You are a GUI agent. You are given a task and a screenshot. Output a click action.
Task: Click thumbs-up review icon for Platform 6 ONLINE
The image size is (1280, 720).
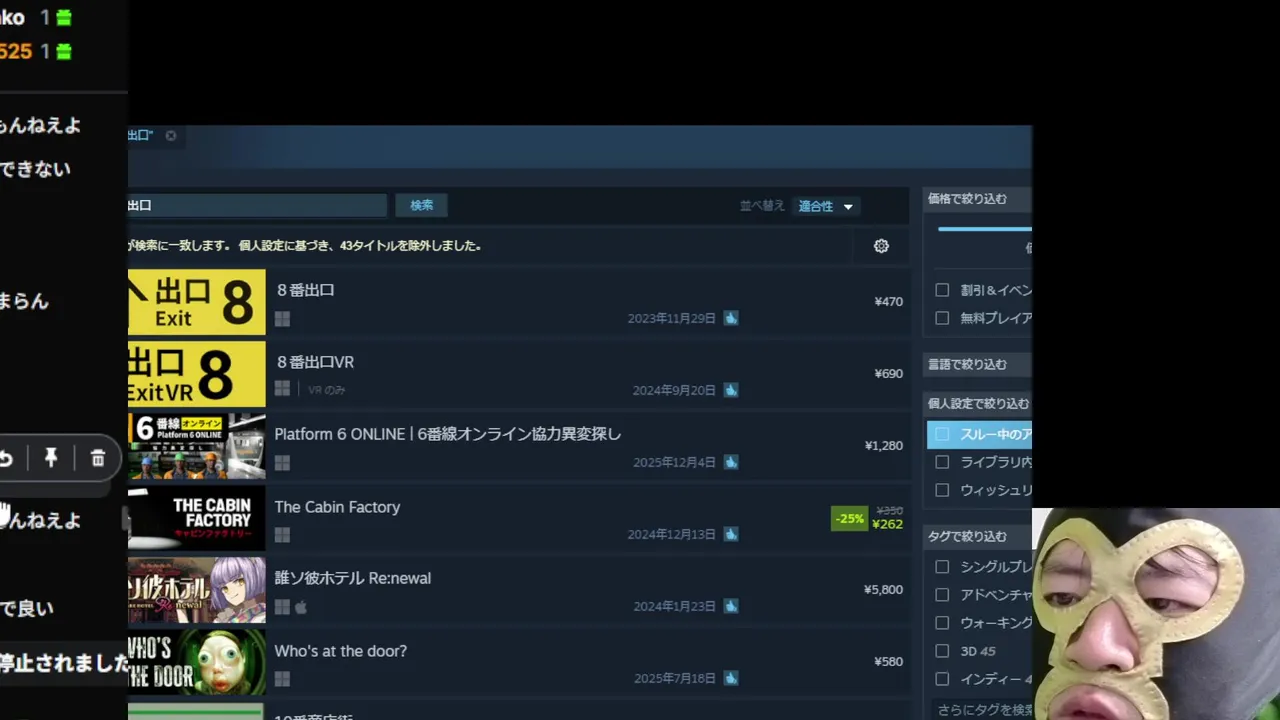pyautogui.click(x=731, y=462)
